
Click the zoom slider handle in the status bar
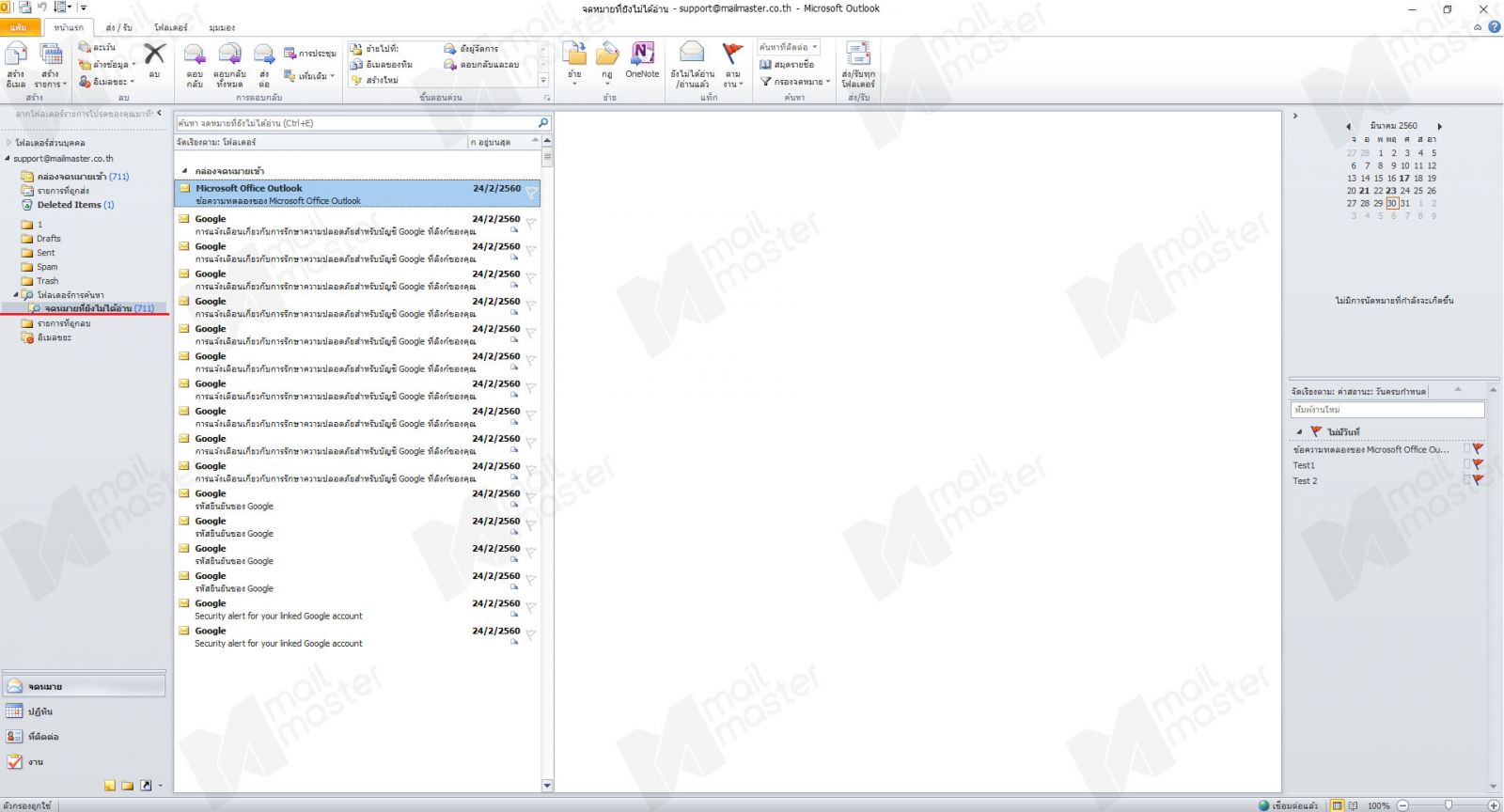1449,805
